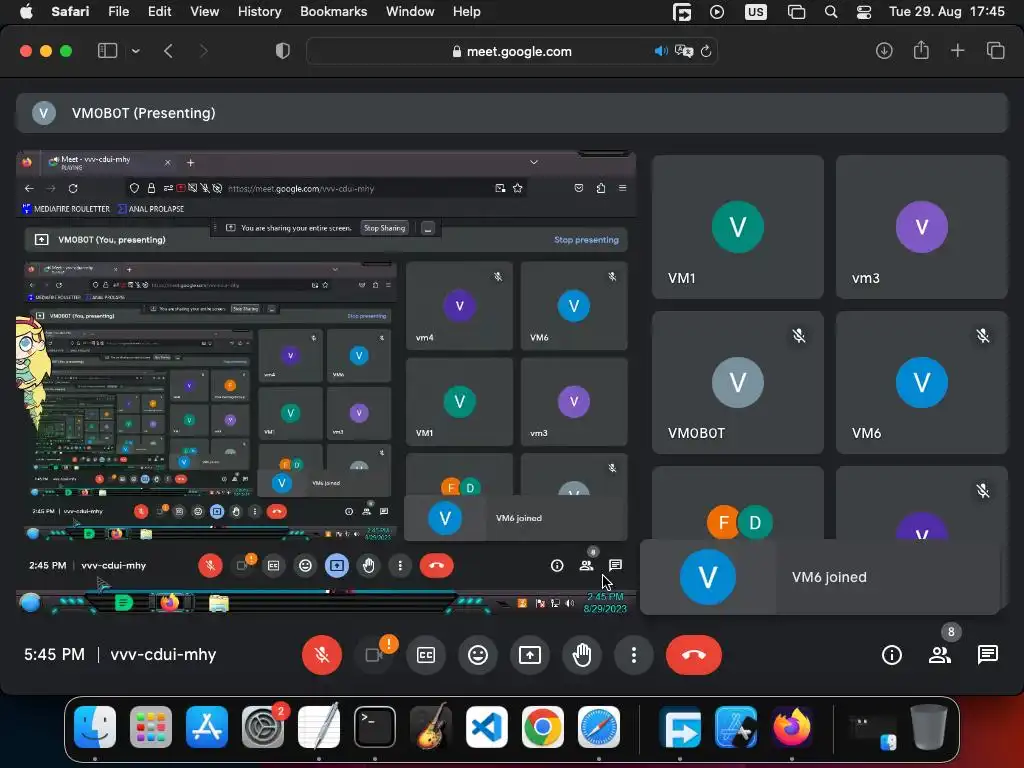This screenshot has width=1024, height=768.
Task: Open GarageBand from the Dock
Action: (430, 727)
